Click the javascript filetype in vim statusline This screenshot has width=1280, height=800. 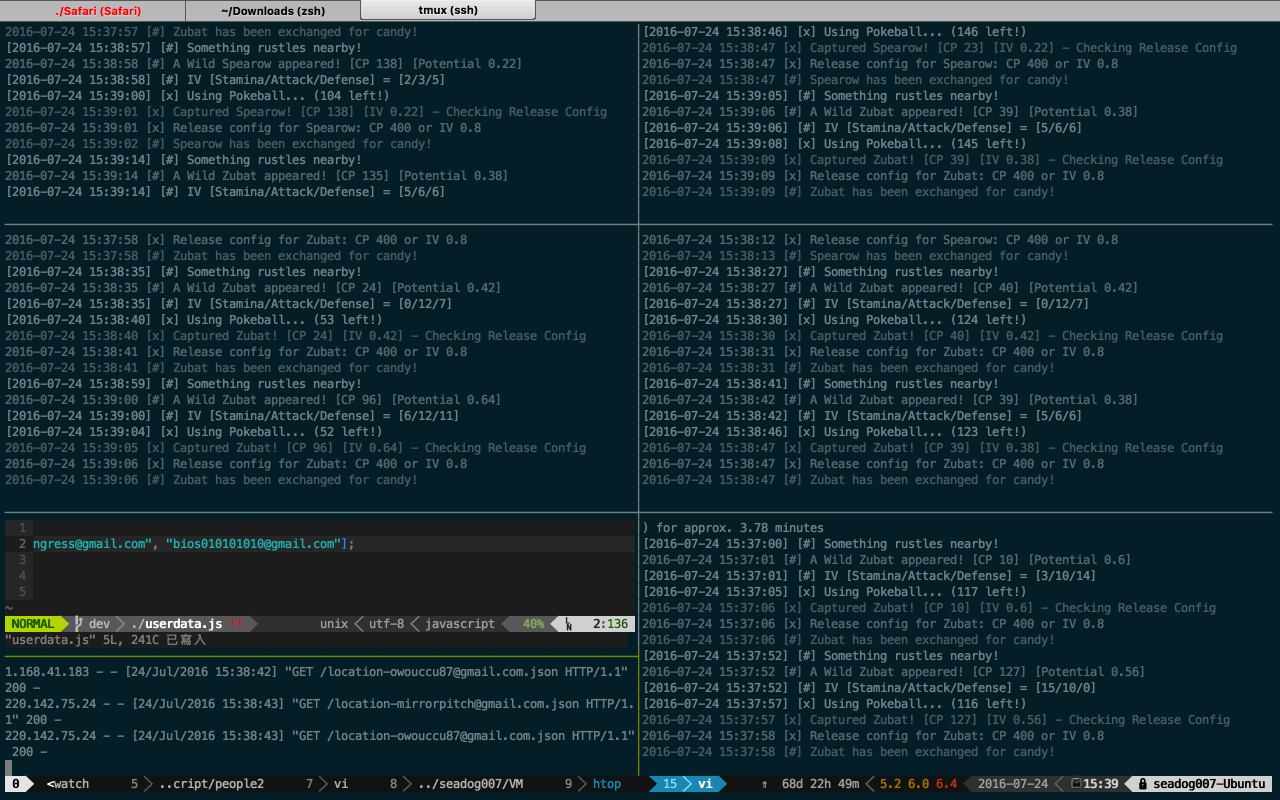tap(459, 624)
